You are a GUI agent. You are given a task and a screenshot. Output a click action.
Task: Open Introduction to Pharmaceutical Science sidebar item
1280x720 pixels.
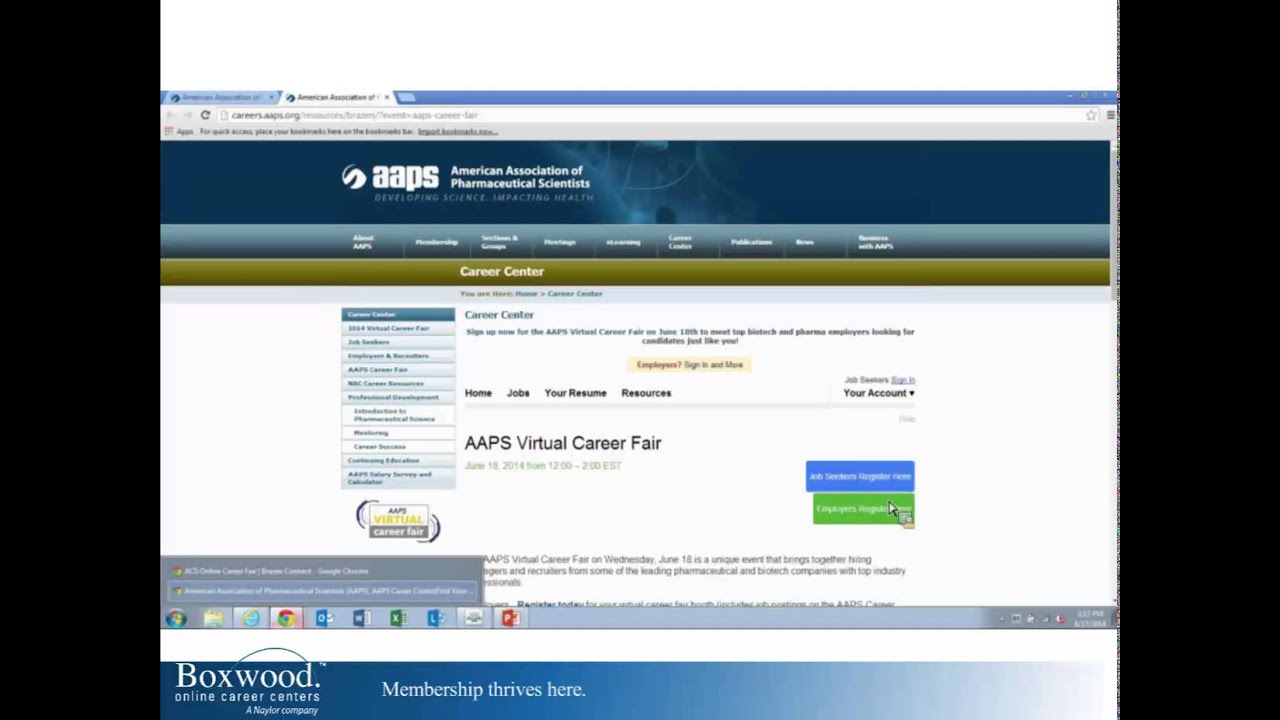(398, 415)
